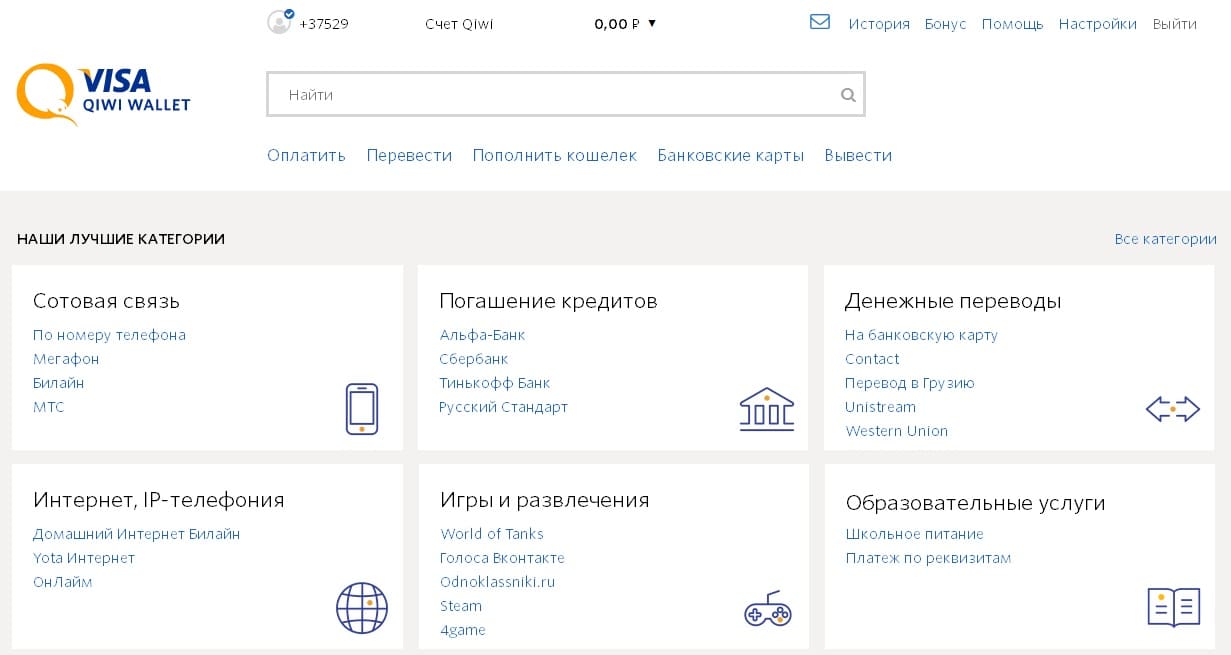Image resolution: width=1231 pixels, height=655 pixels.
Task: Click the Погашение кредитов category title
Action: (548, 301)
